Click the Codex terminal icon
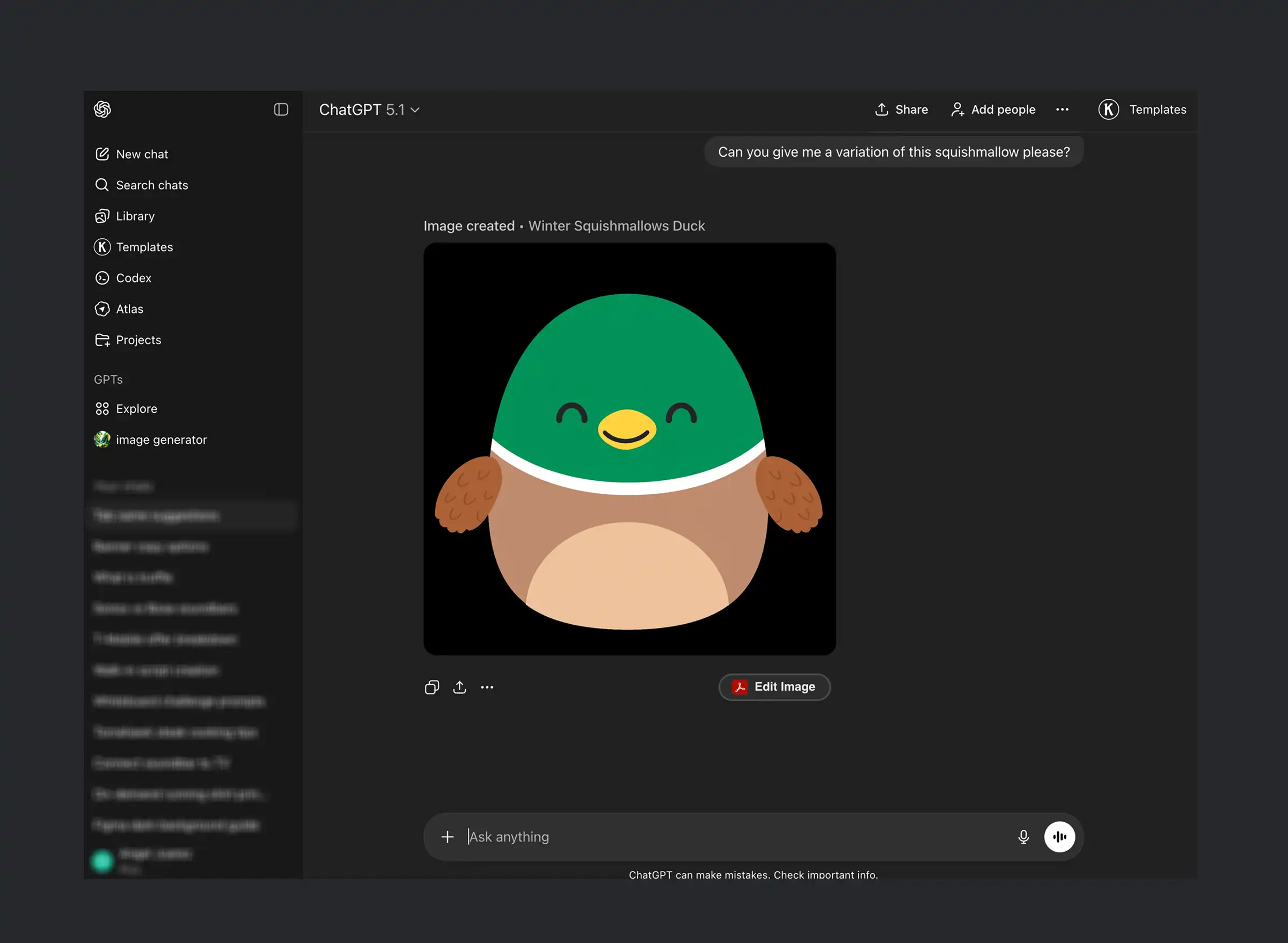 tap(102, 278)
